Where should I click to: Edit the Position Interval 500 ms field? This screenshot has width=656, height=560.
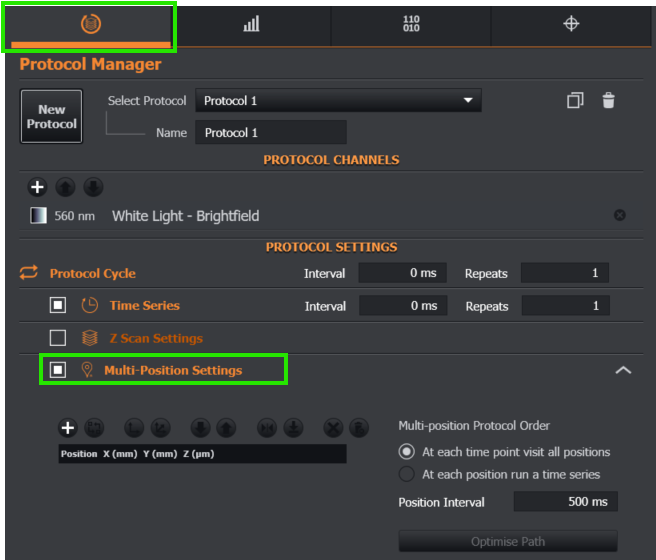click(x=565, y=501)
